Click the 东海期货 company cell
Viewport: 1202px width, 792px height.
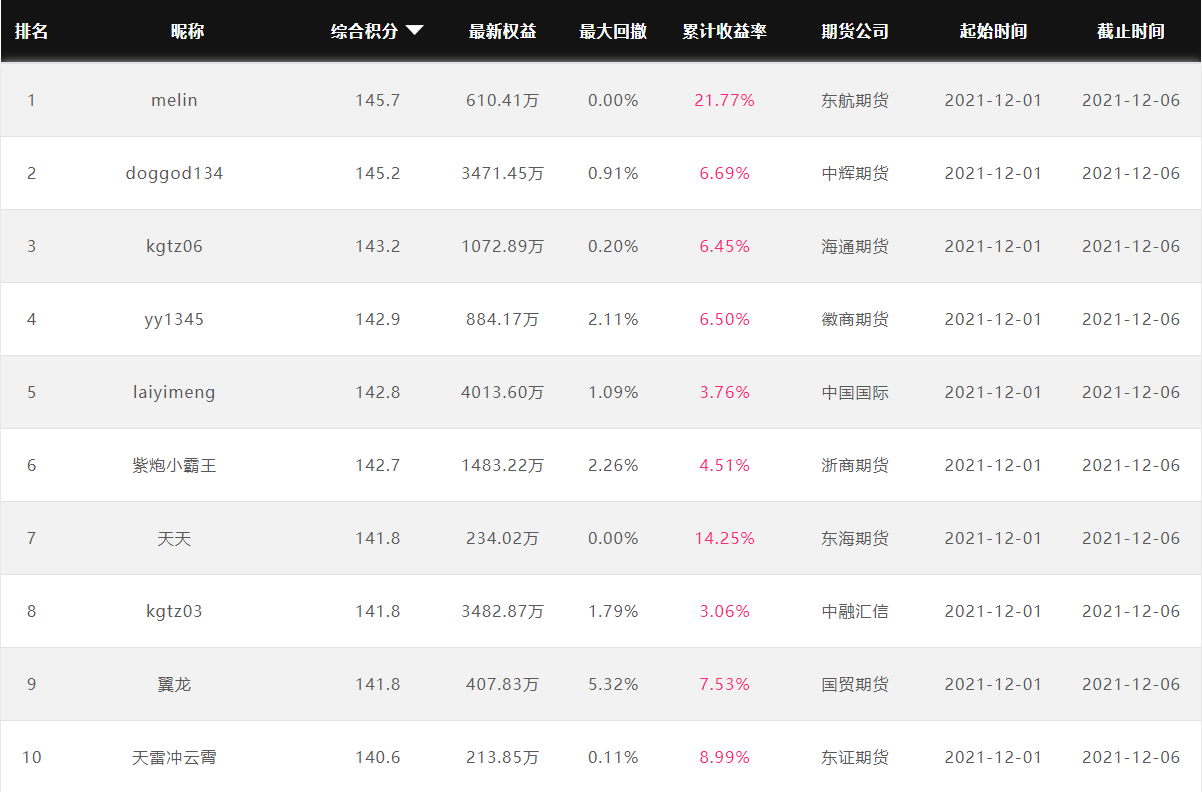tap(855, 538)
